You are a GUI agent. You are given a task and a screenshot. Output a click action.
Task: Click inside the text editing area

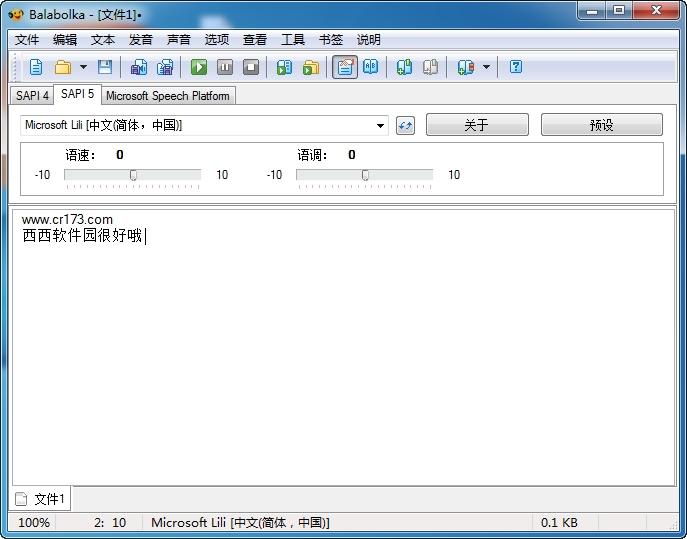(344, 348)
